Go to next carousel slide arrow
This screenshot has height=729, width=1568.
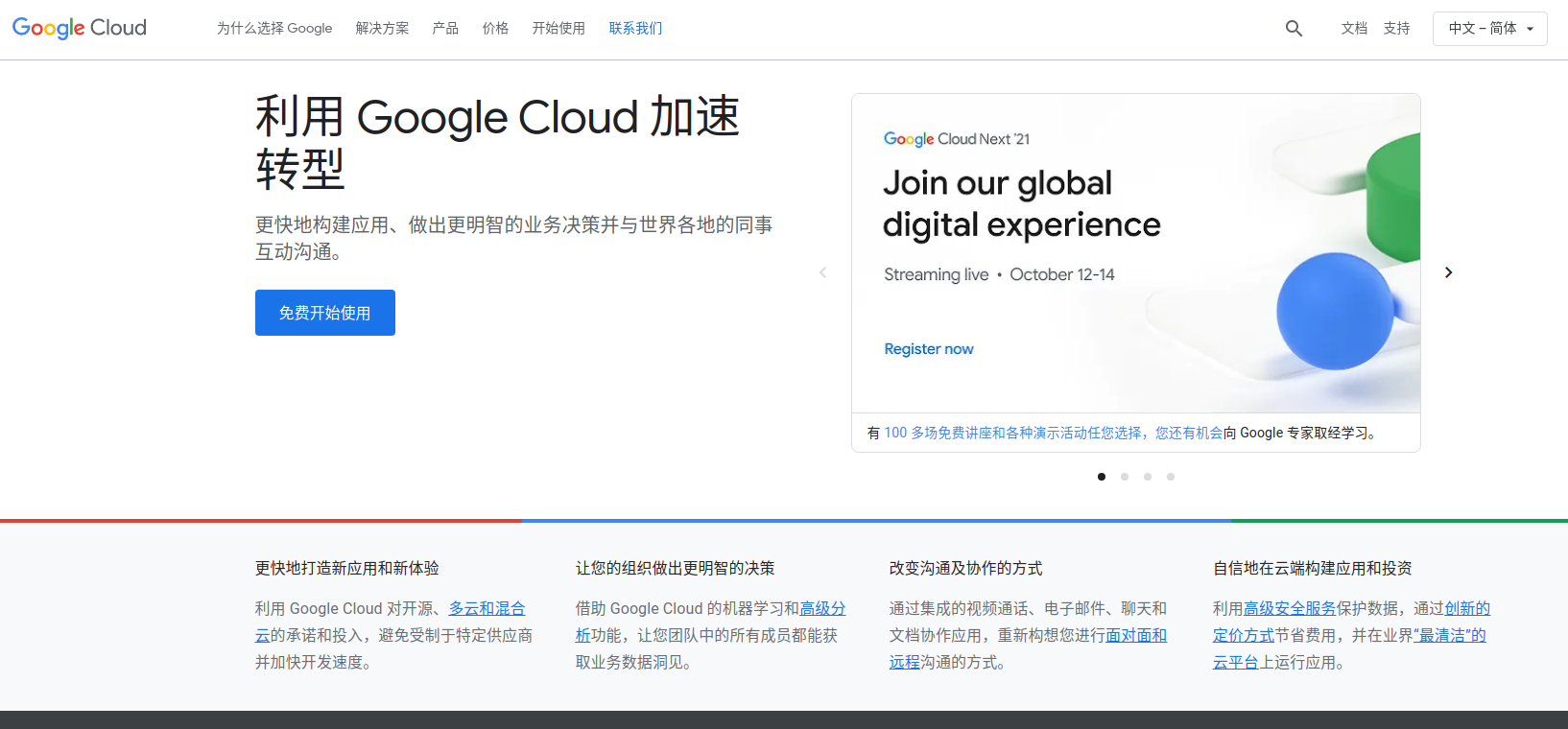(1448, 272)
